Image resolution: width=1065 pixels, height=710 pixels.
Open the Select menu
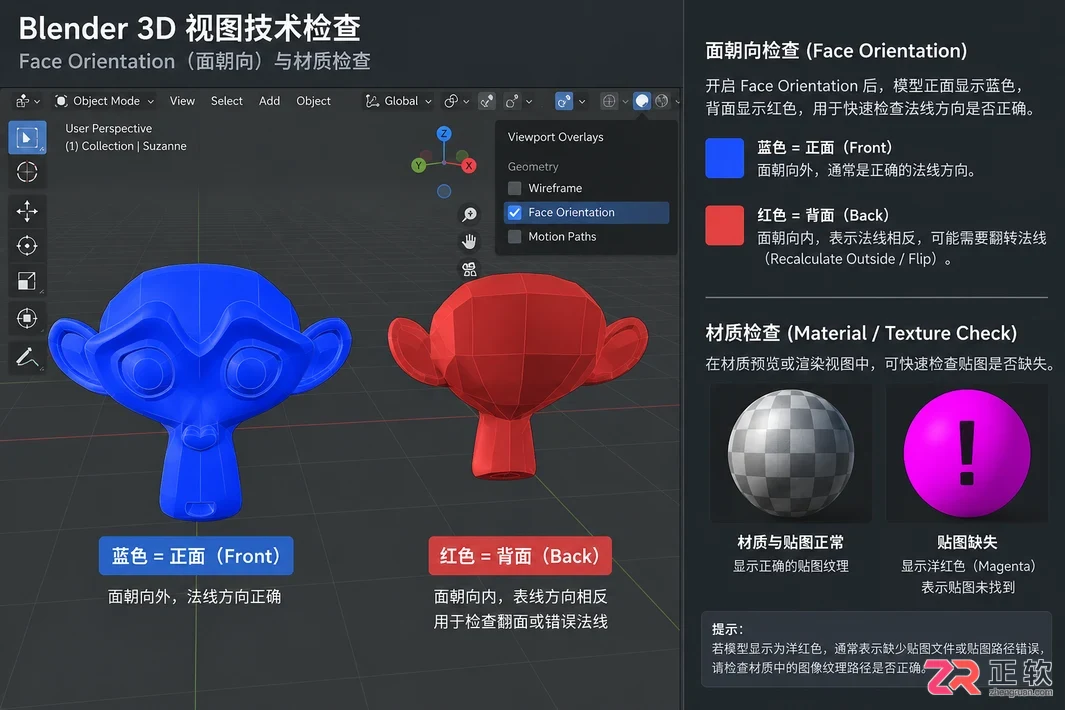pyautogui.click(x=226, y=101)
